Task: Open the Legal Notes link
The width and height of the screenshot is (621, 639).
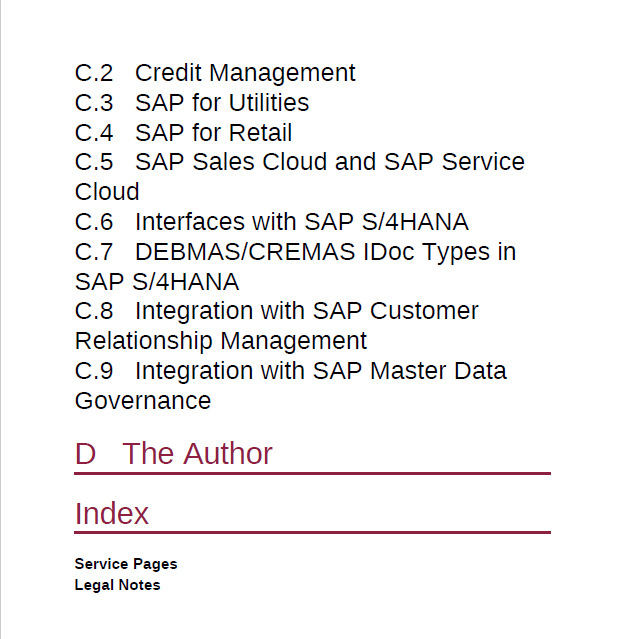Action: pos(117,585)
